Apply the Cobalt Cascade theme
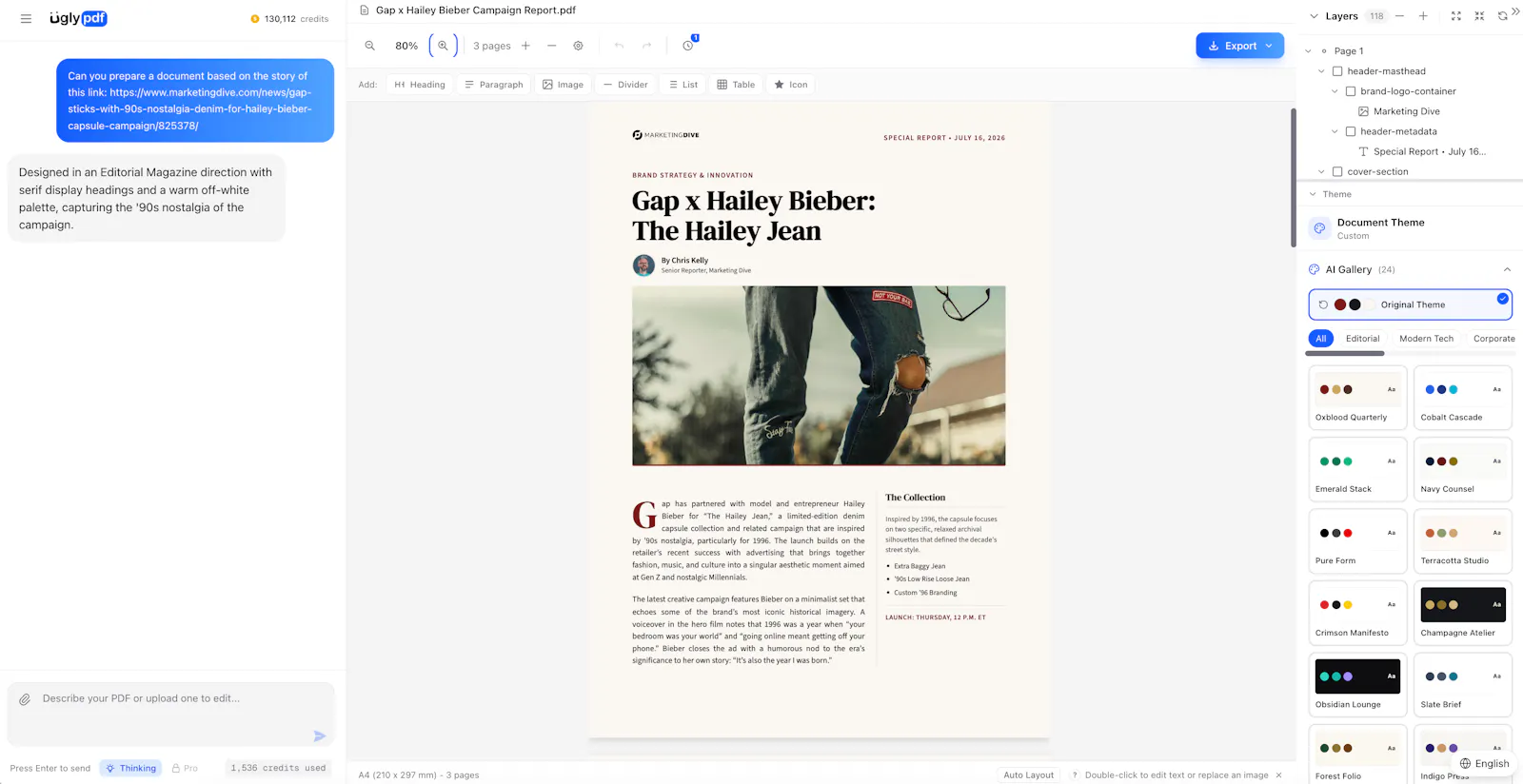Image resolution: width=1523 pixels, height=784 pixels. coord(1463,398)
